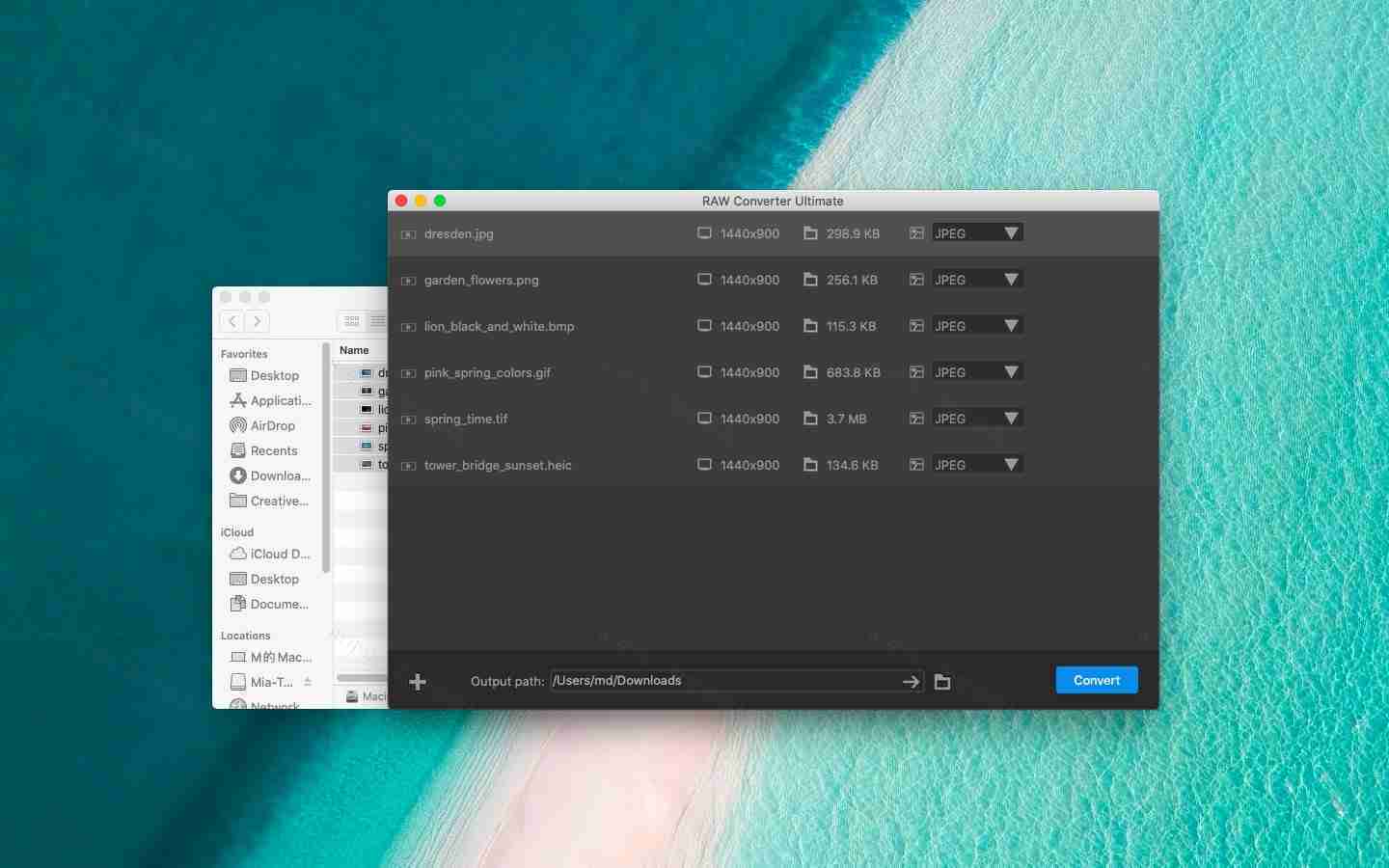1389x868 pixels.
Task: Click the Recents icon in the Finder sidebar
Action: click(237, 450)
